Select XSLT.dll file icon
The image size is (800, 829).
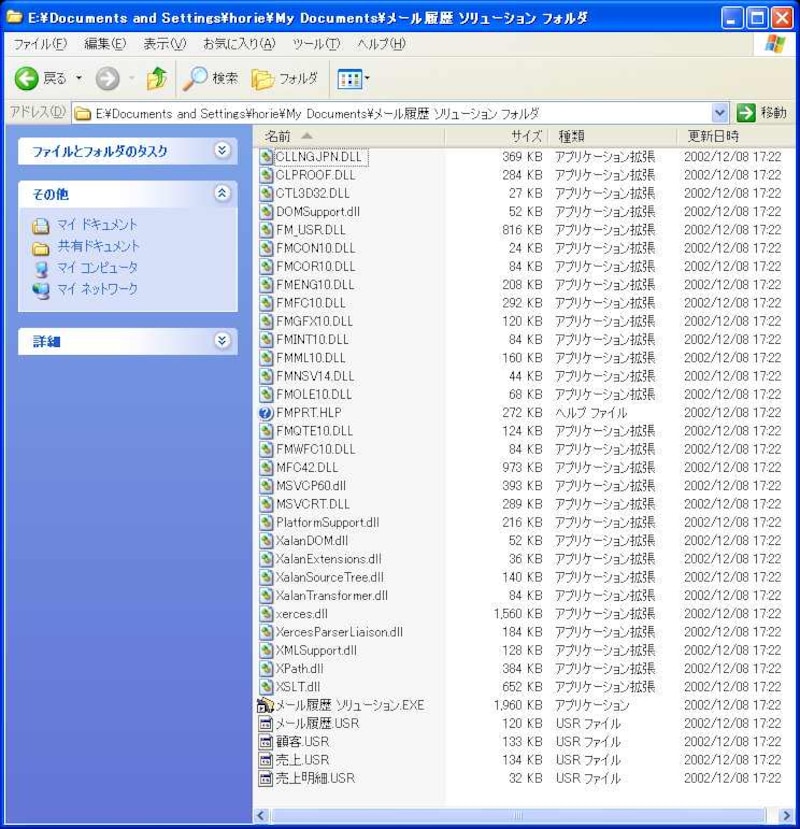[266, 687]
